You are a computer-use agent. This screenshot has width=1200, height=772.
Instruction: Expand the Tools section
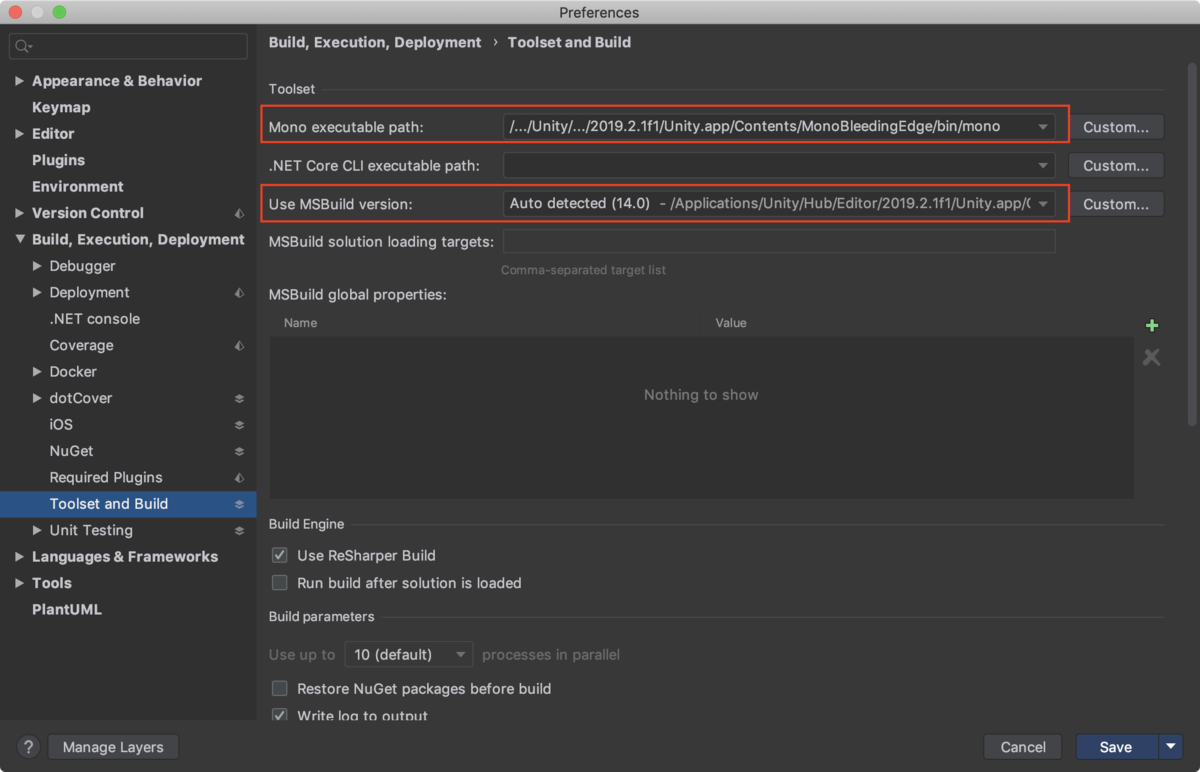[19, 584]
